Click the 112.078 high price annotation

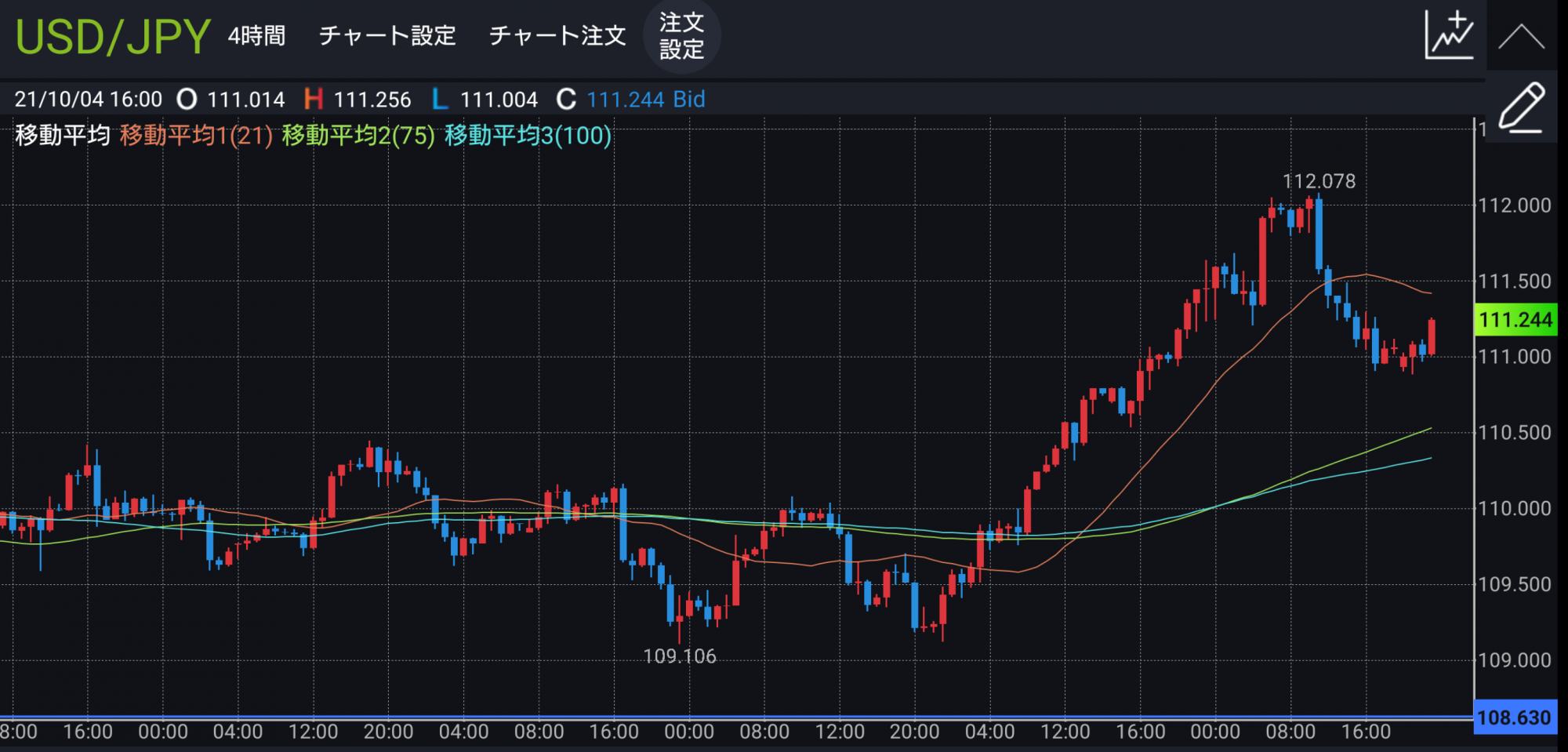(1319, 181)
